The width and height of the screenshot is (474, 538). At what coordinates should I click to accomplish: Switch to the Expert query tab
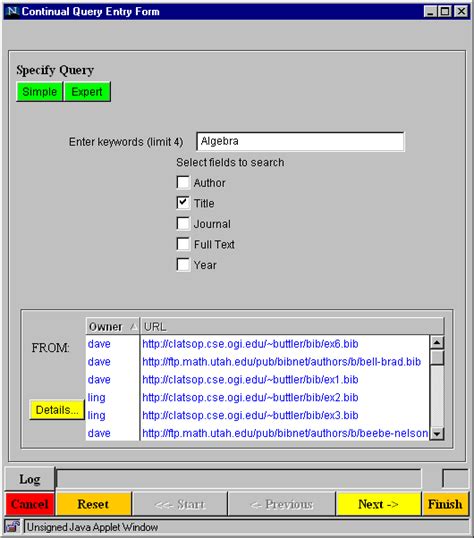point(87,92)
